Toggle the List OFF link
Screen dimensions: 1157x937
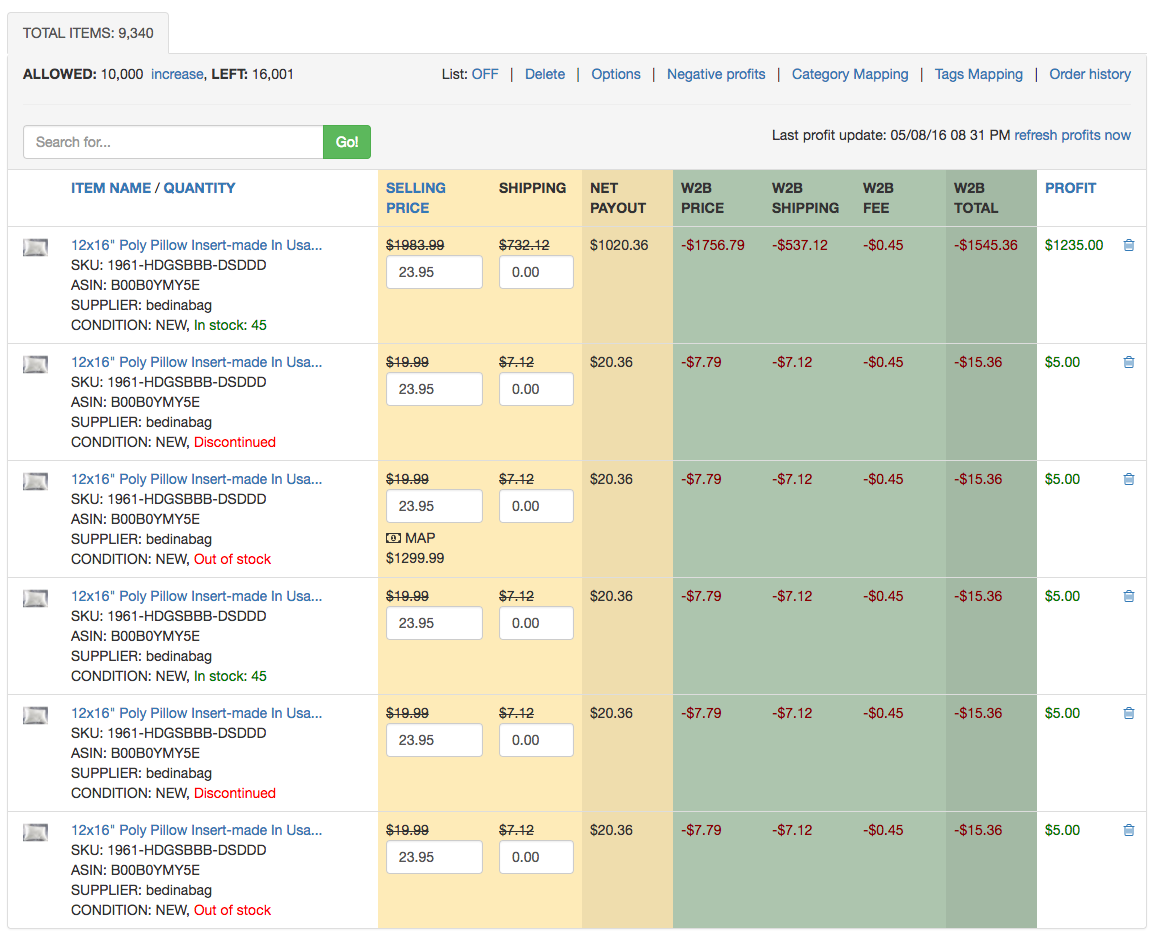(485, 74)
